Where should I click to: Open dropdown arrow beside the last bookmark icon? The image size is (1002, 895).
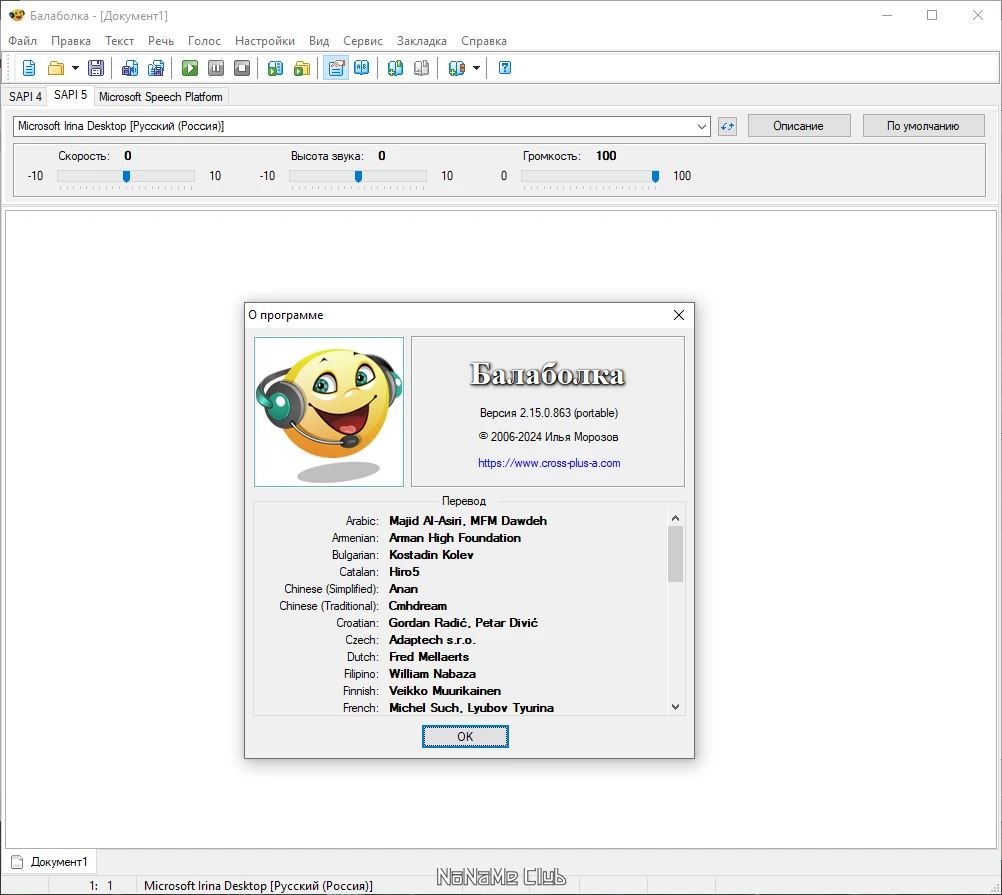tap(476, 68)
